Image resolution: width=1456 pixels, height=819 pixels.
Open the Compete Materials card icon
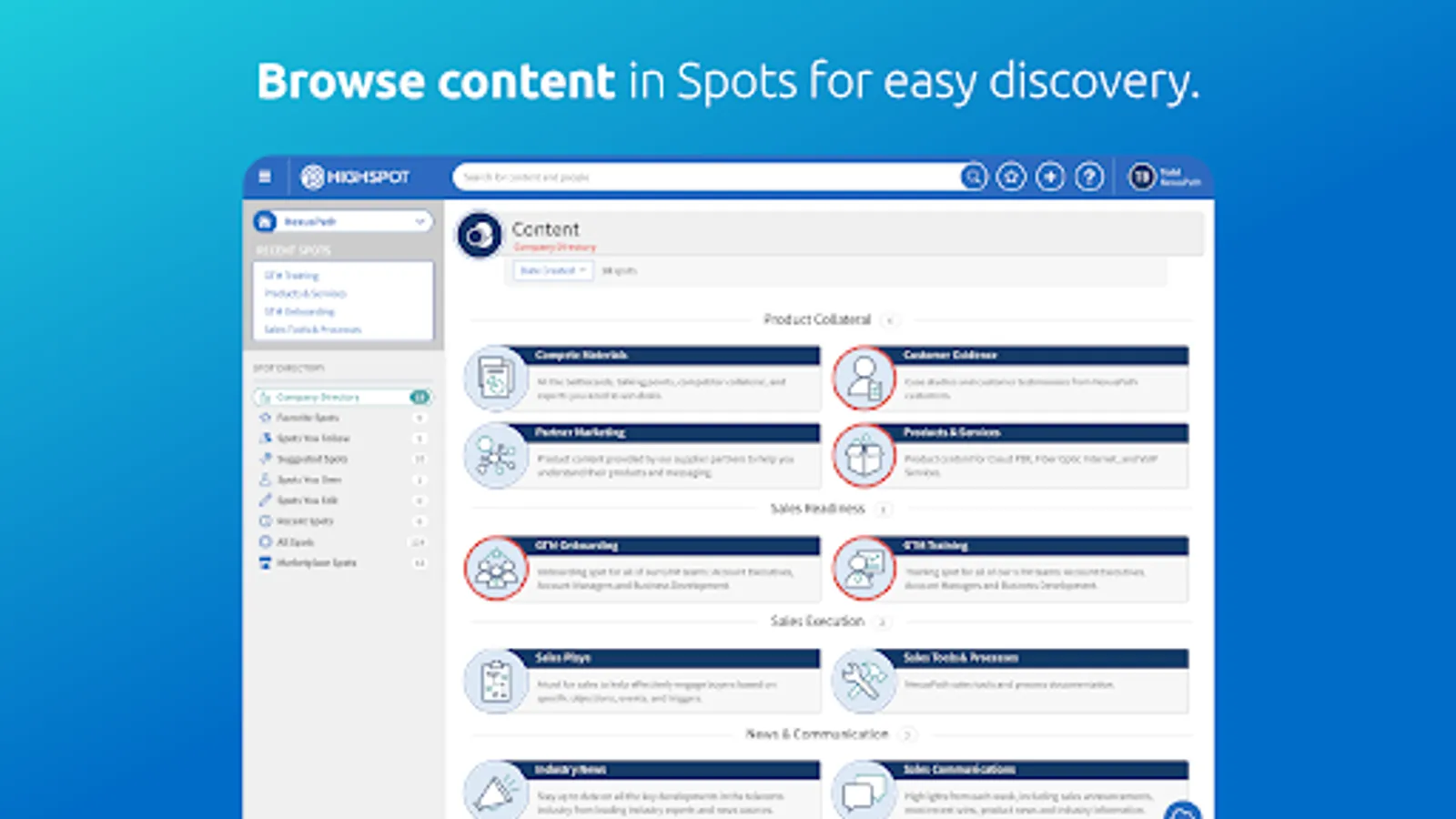[496, 378]
